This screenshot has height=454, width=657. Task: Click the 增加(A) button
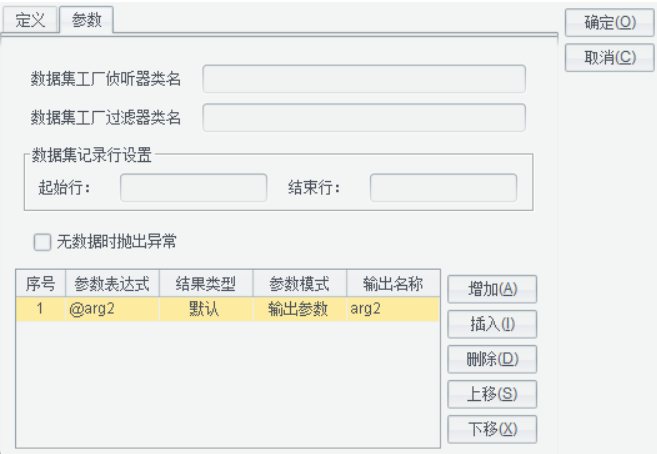[x=492, y=289]
